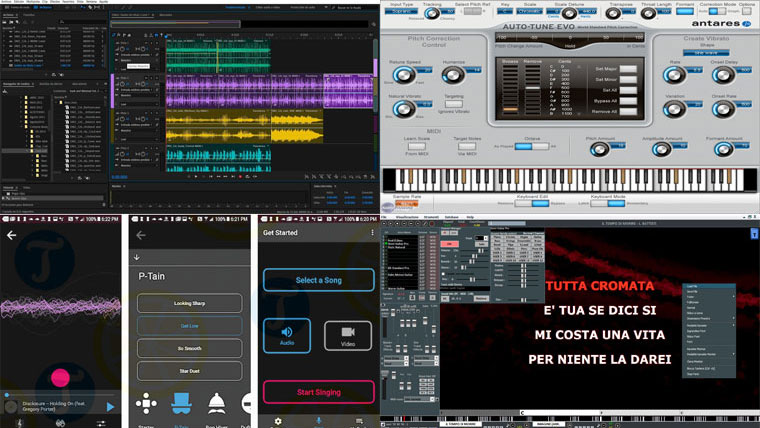Viewport: 760px width, 428px height.
Task: Click the Options button in Auto-Tune
Action: click(x=747, y=11)
